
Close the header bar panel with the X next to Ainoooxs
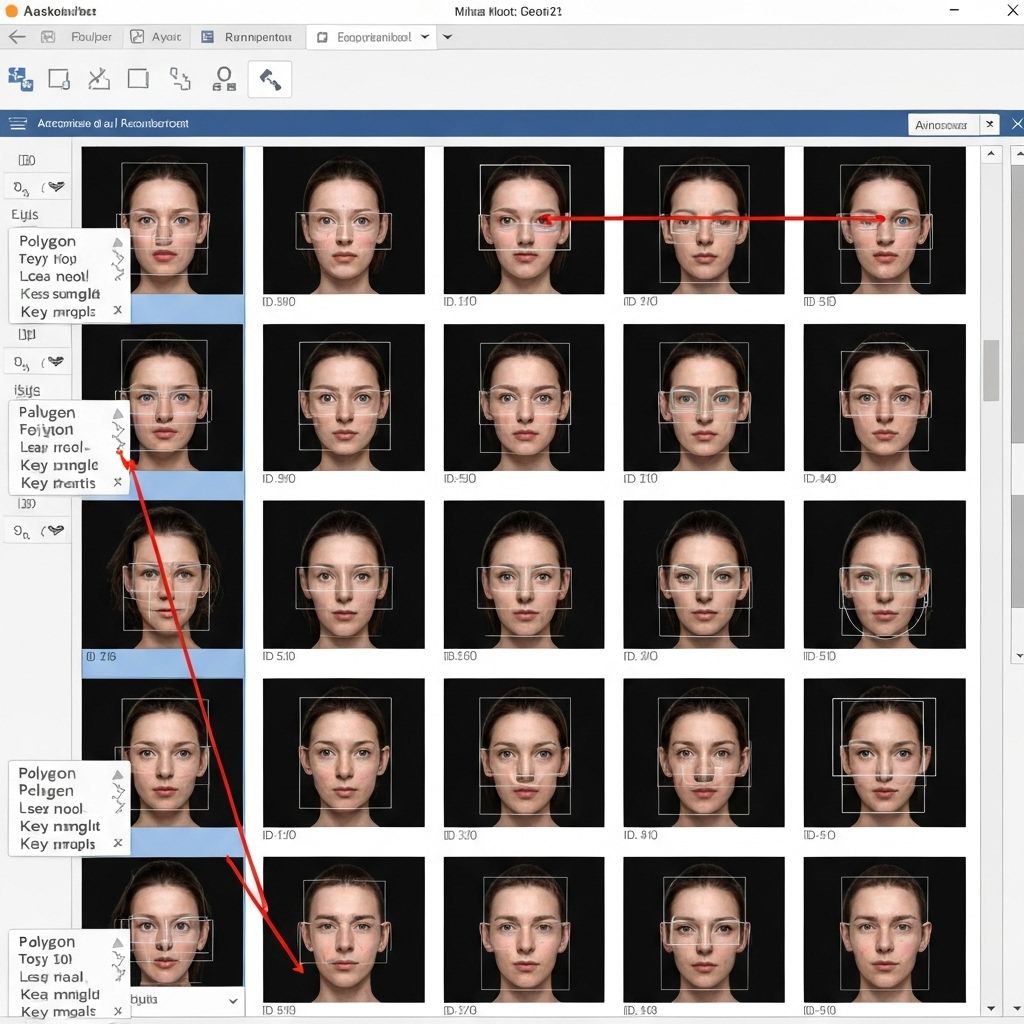click(x=989, y=124)
